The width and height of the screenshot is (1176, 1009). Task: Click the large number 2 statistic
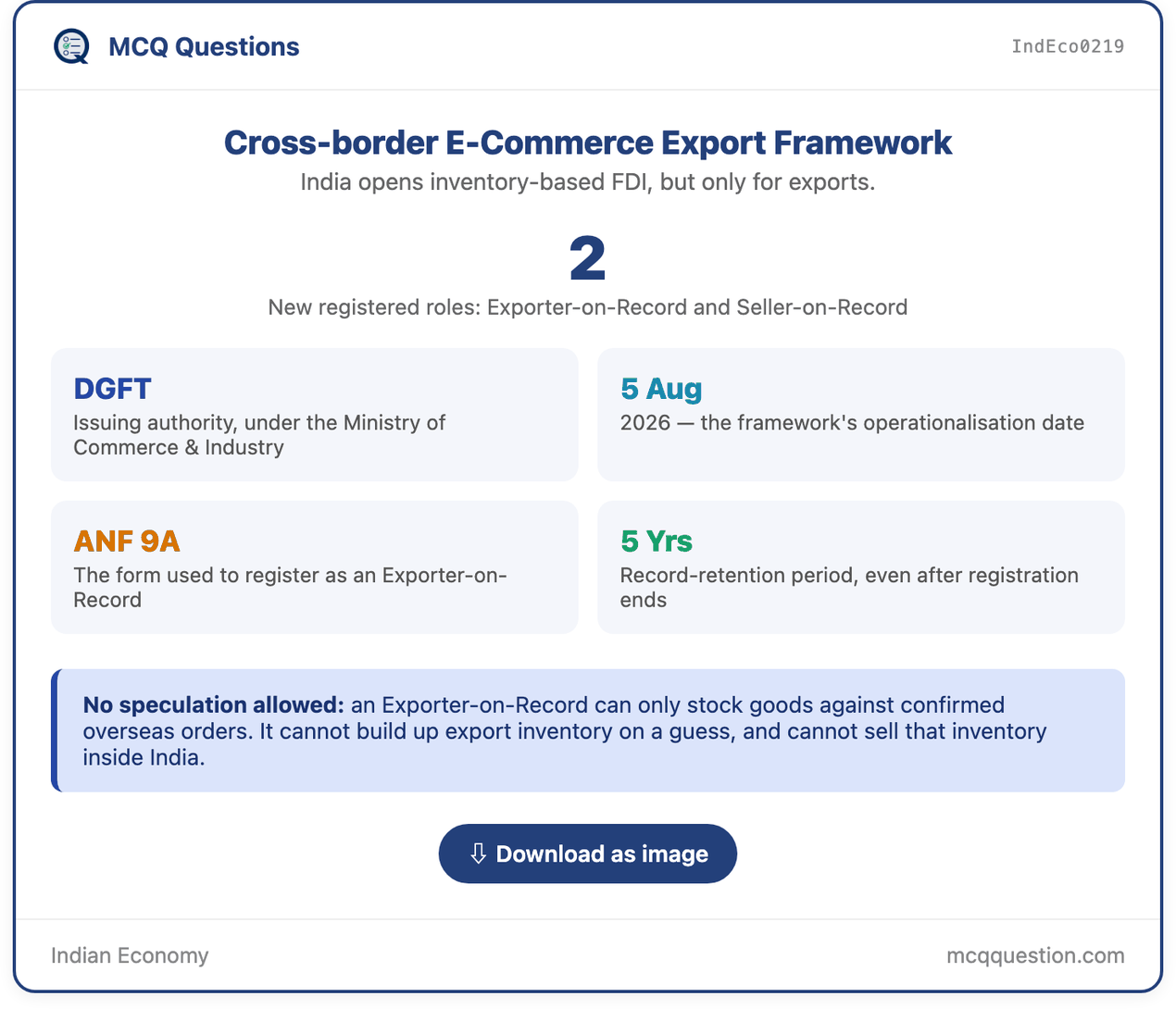tap(588, 258)
